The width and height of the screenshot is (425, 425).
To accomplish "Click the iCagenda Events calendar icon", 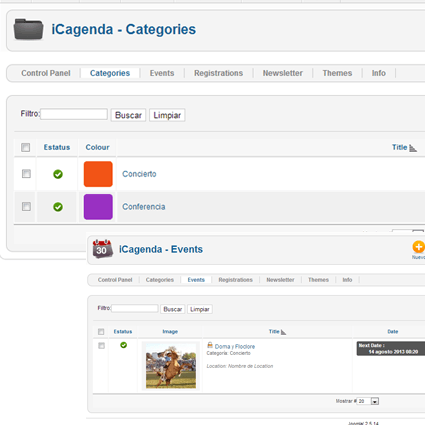I will point(102,249).
